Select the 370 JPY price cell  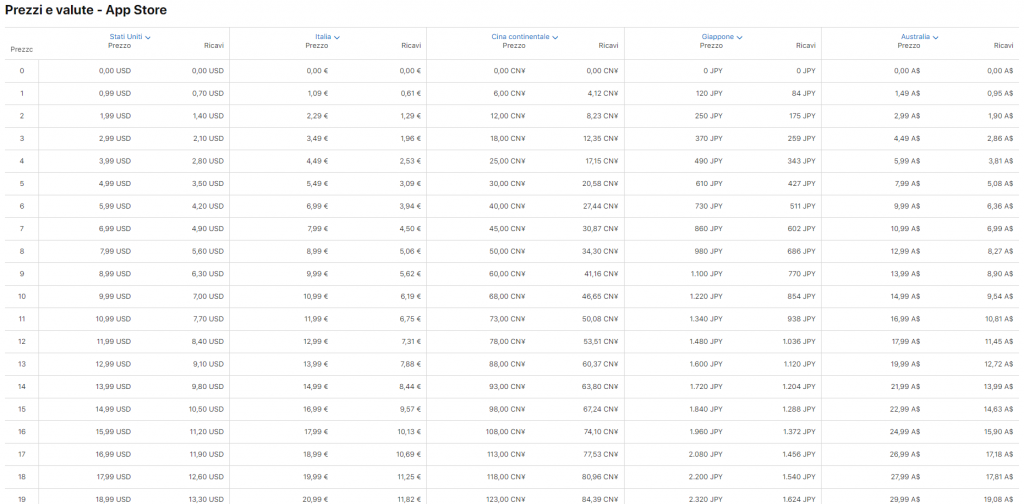pos(709,138)
